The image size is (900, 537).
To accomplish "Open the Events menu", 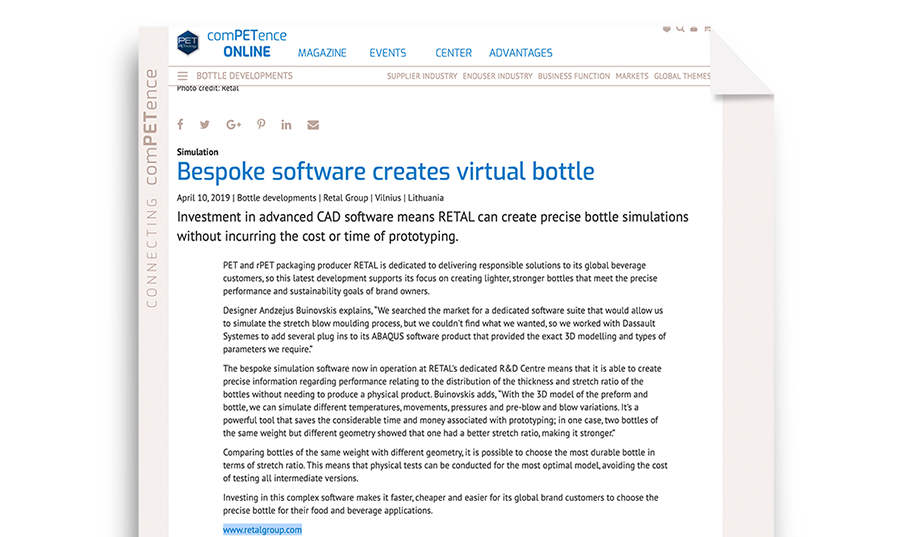I will point(388,53).
